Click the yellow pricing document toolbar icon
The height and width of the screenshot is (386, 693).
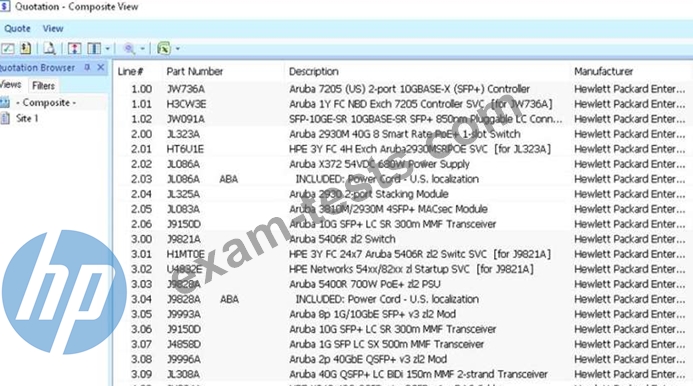pyautogui.click(x=26, y=48)
